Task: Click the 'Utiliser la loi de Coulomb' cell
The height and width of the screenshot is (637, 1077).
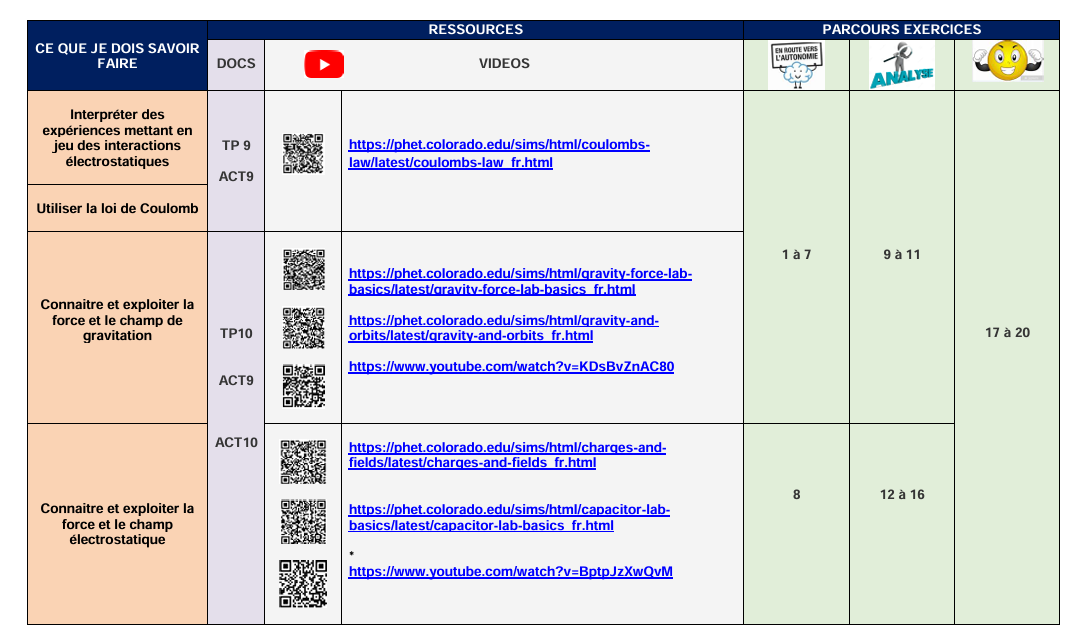Action: click(117, 208)
